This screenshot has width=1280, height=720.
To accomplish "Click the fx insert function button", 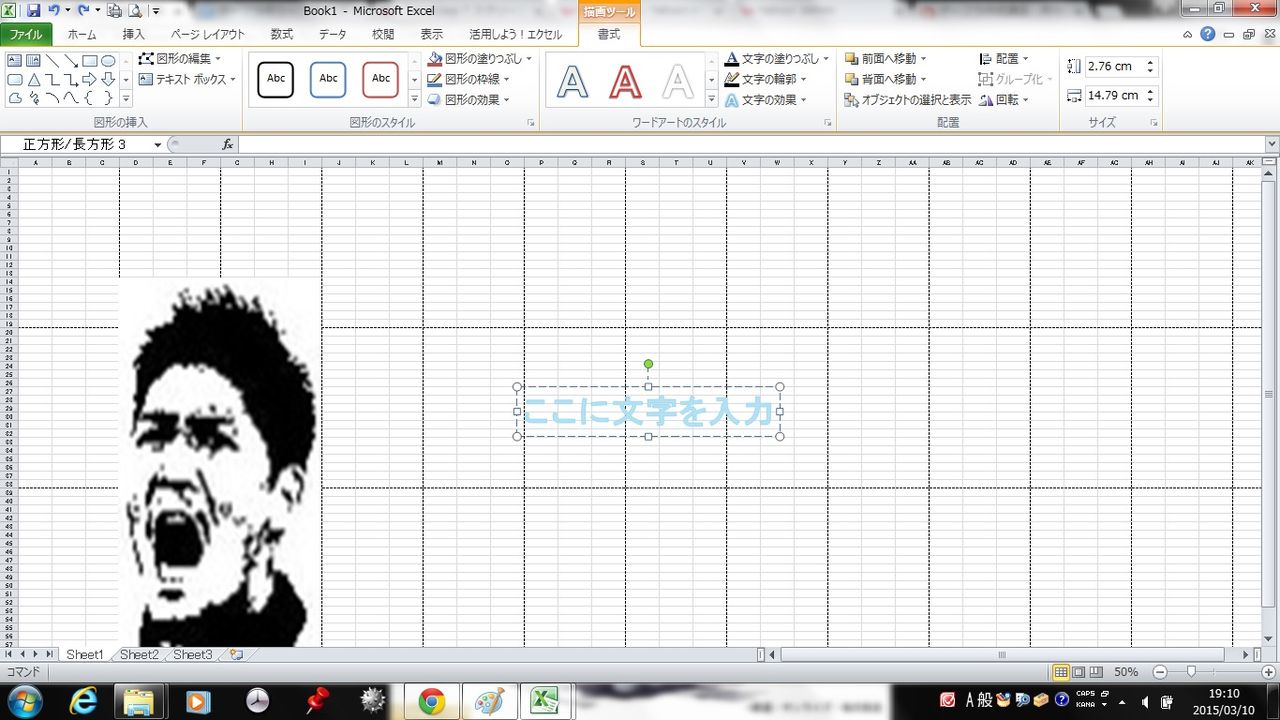I will click(x=228, y=145).
